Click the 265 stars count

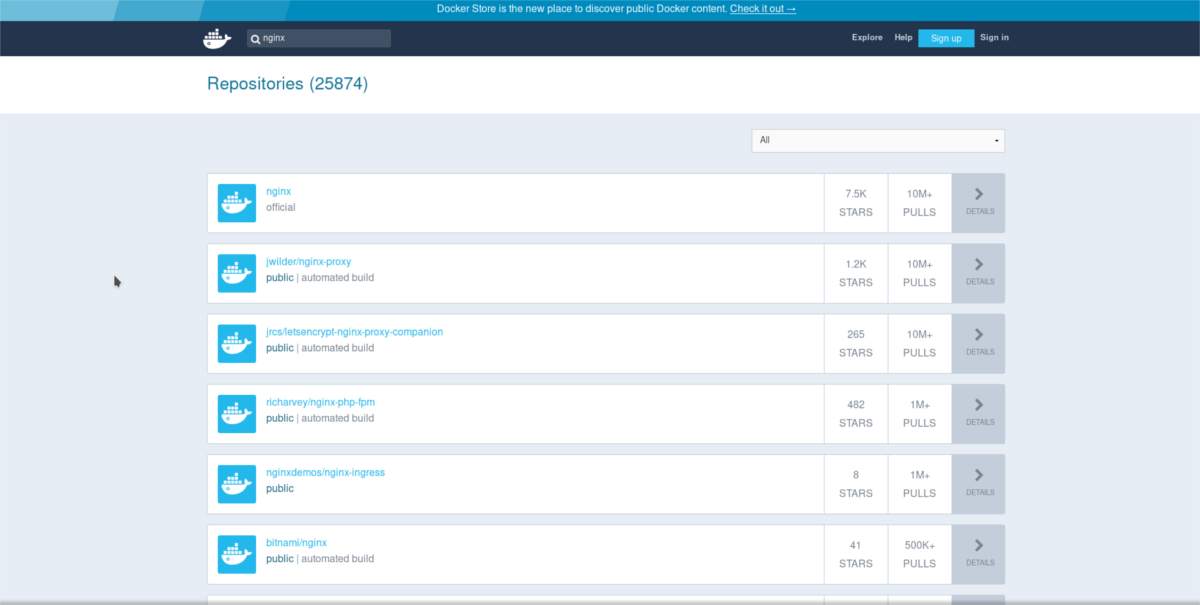856,334
